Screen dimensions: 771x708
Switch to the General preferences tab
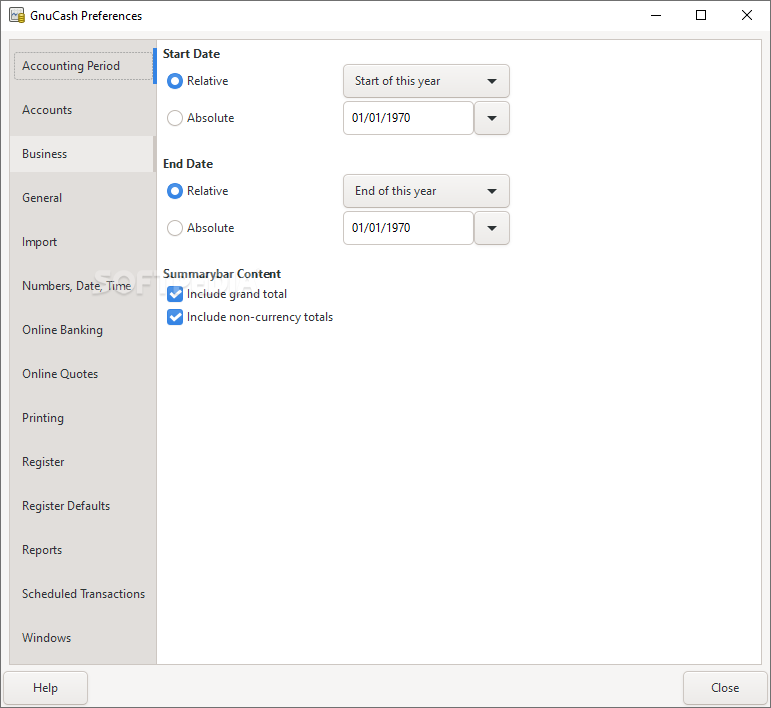click(x=83, y=198)
